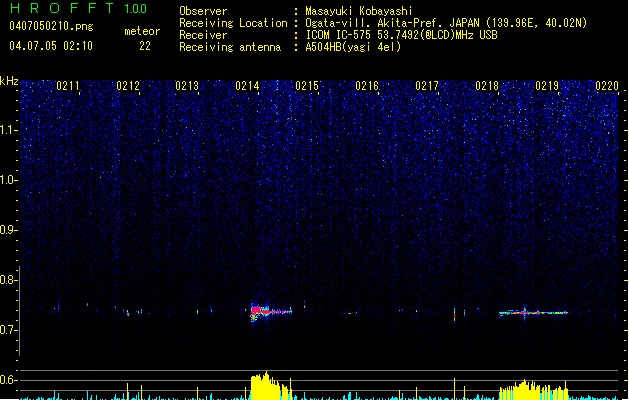Click the Ogata-vill. Akita-Pref. JAPAN location text
Image resolution: width=629 pixels, height=400 pixels.
(446, 23)
